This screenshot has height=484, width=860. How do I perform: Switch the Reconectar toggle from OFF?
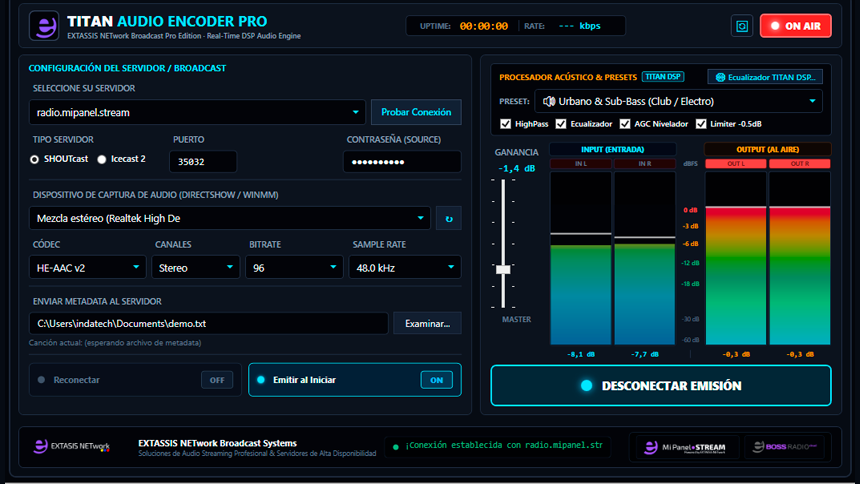[217, 380]
